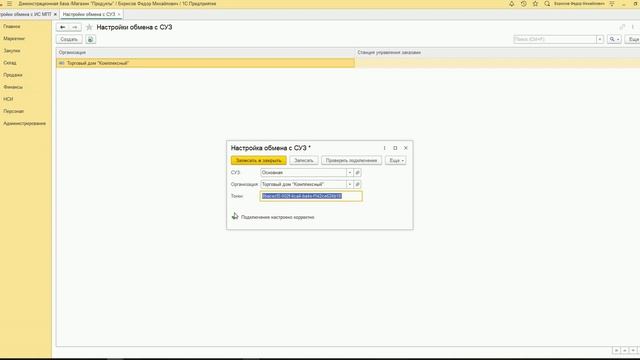The image size is (640, 360).
Task: Jump to list start arrow at bottom
Action: [x=616, y=351]
